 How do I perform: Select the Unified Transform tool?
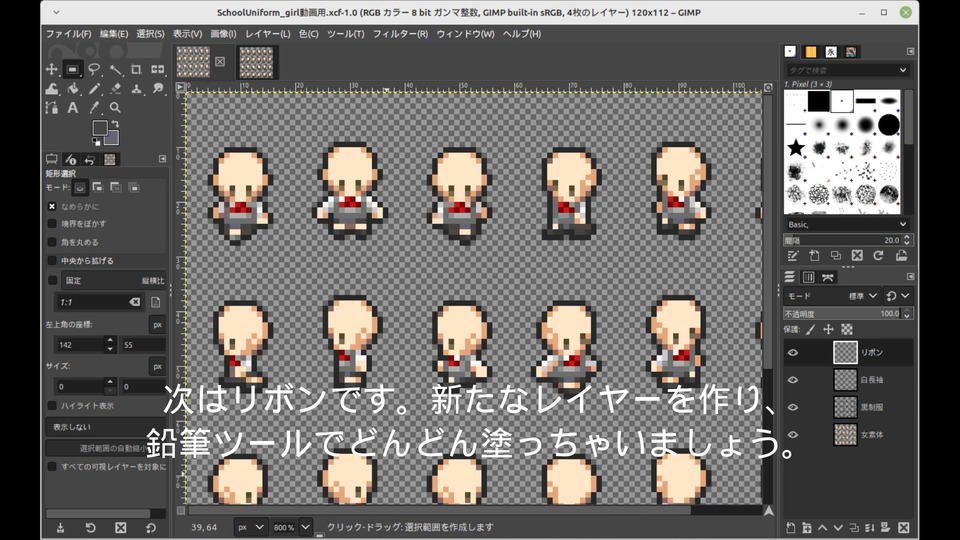(157, 69)
